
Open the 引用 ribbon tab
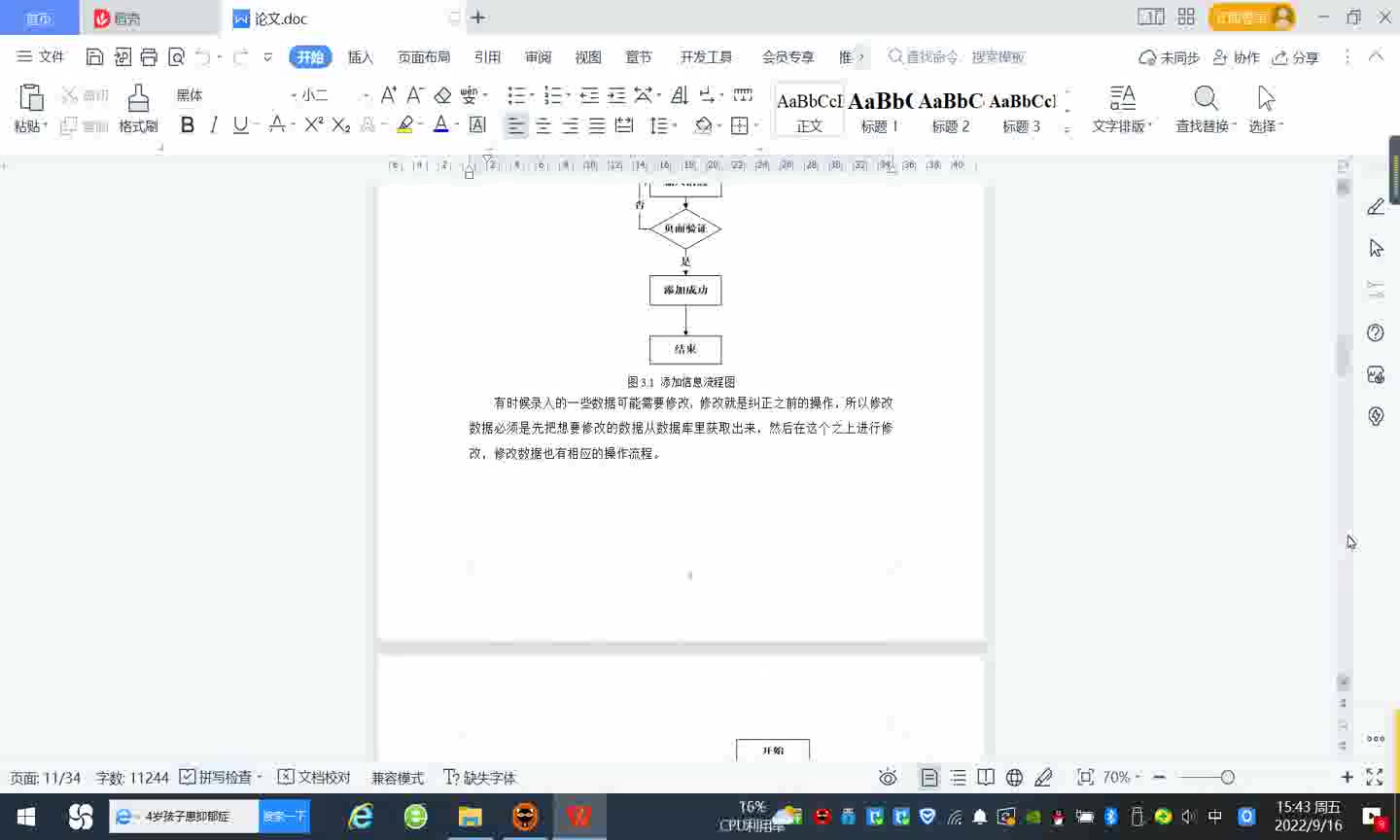(487, 57)
